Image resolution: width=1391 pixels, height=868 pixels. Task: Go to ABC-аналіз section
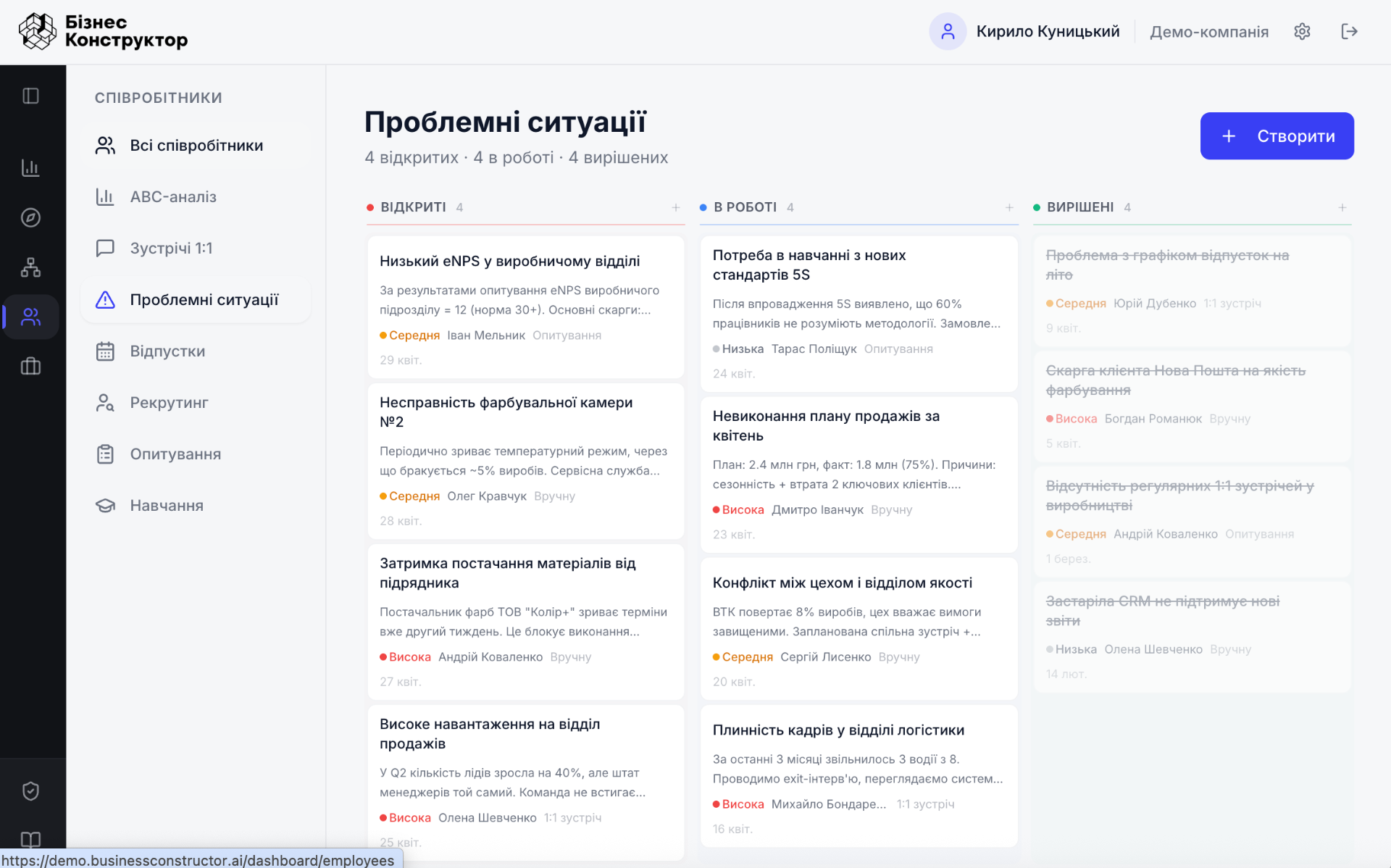tap(196, 197)
